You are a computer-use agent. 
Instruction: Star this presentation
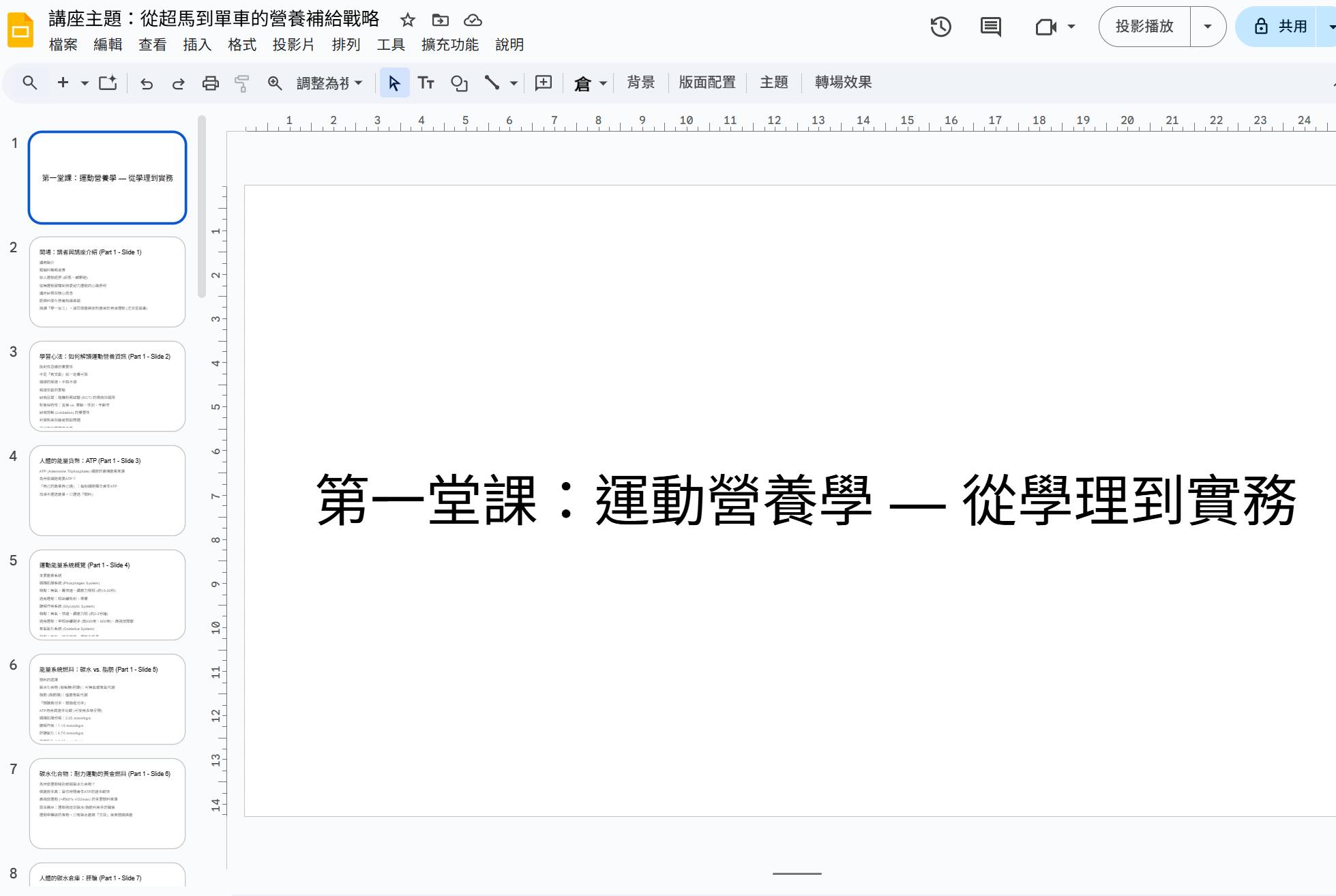(x=408, y=20)
